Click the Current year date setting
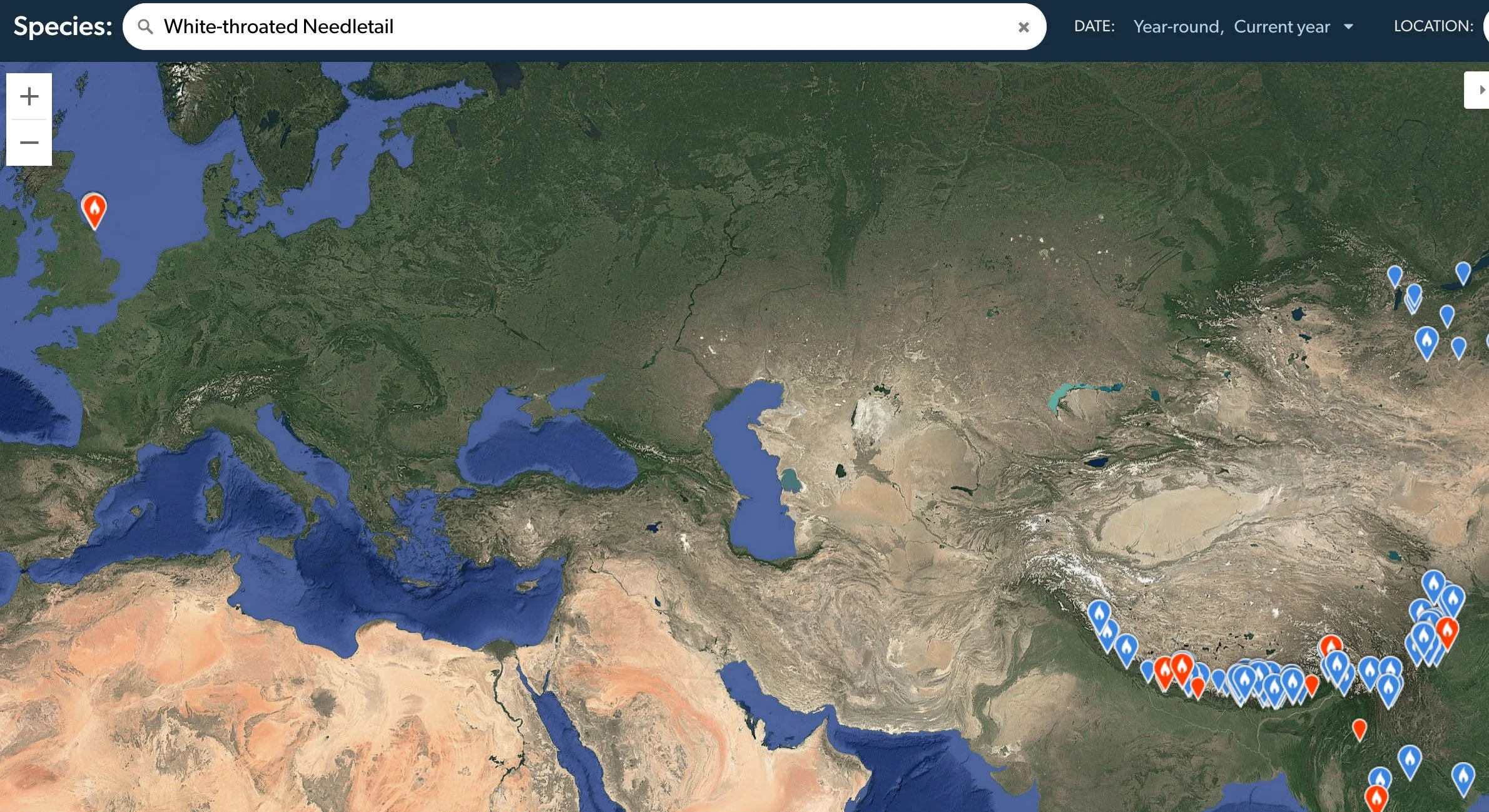Image resolution: width=1489 pixels, height=812 pixels. [1281, 27]
